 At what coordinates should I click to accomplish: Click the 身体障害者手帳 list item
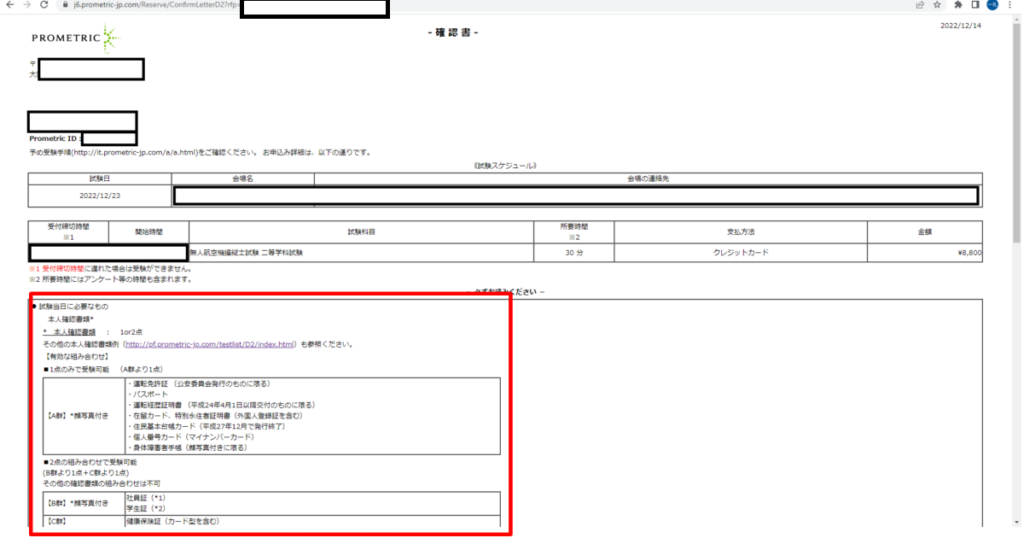tap(187, 448)
